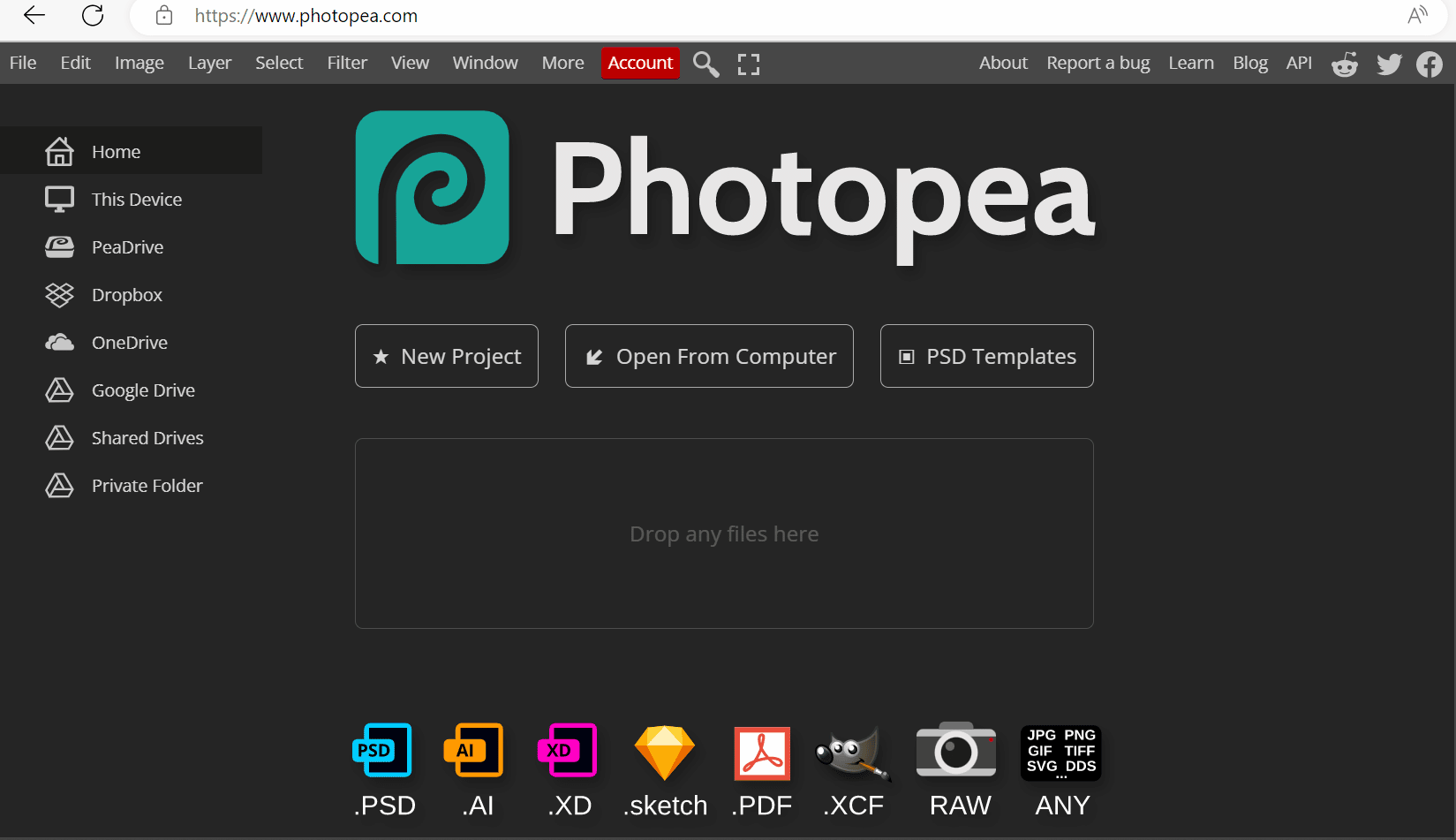This screenshot has width=1456, height=840.
Task: Browse PSD Templates
Action: 987,356
